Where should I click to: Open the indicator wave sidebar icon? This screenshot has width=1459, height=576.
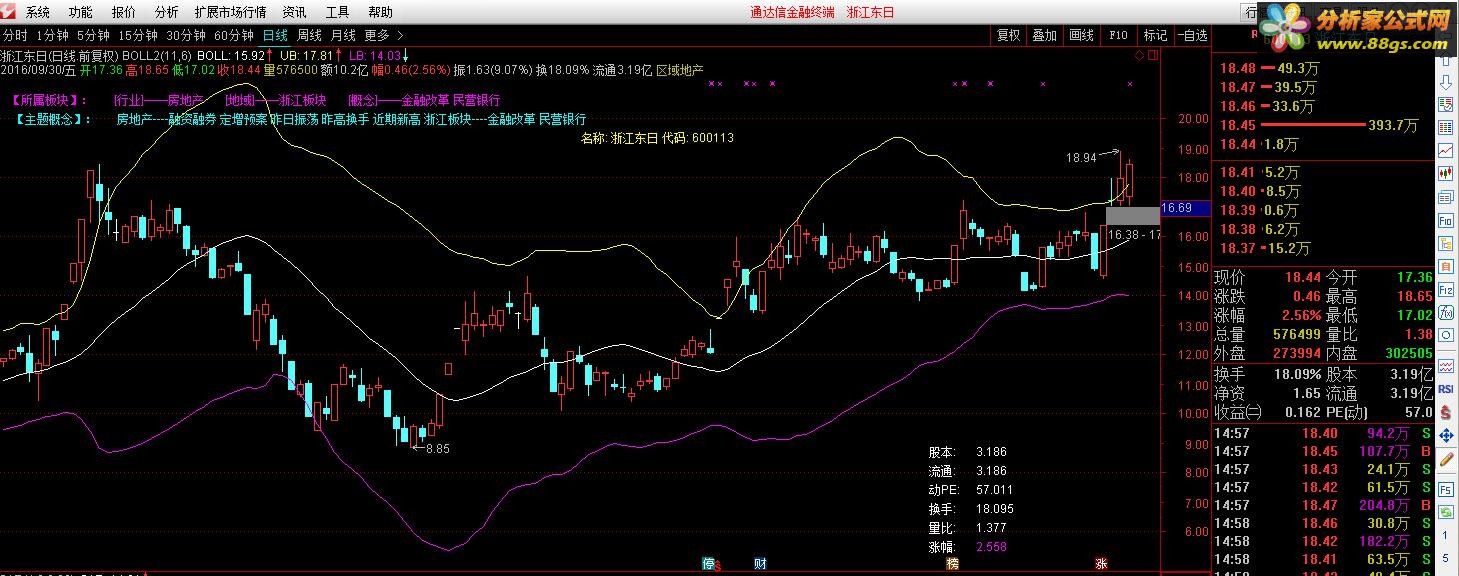coord(1445,368)
